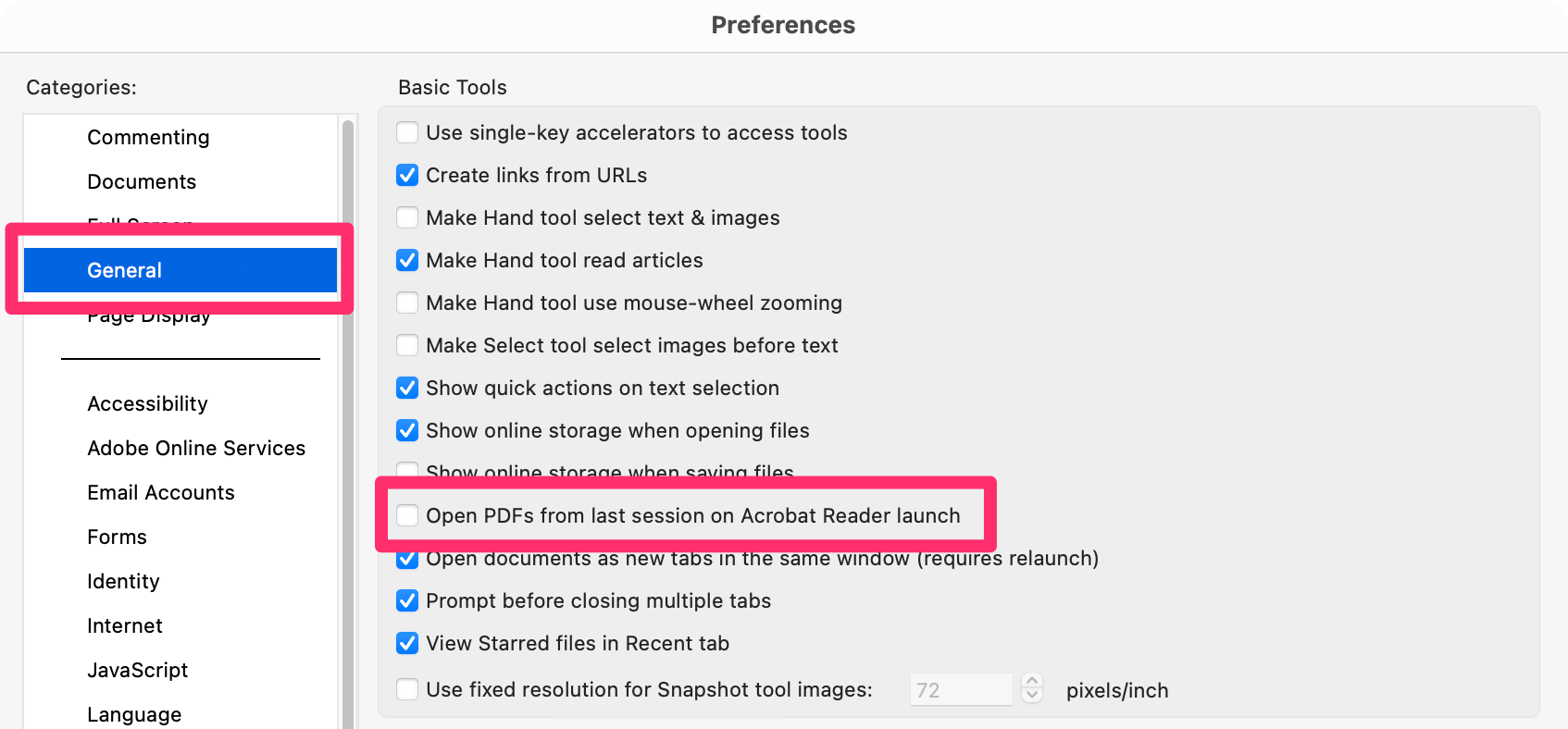
Task: Enable Make Hand tool select text & images
Action: pyautogui.click(x=407, y=217)
